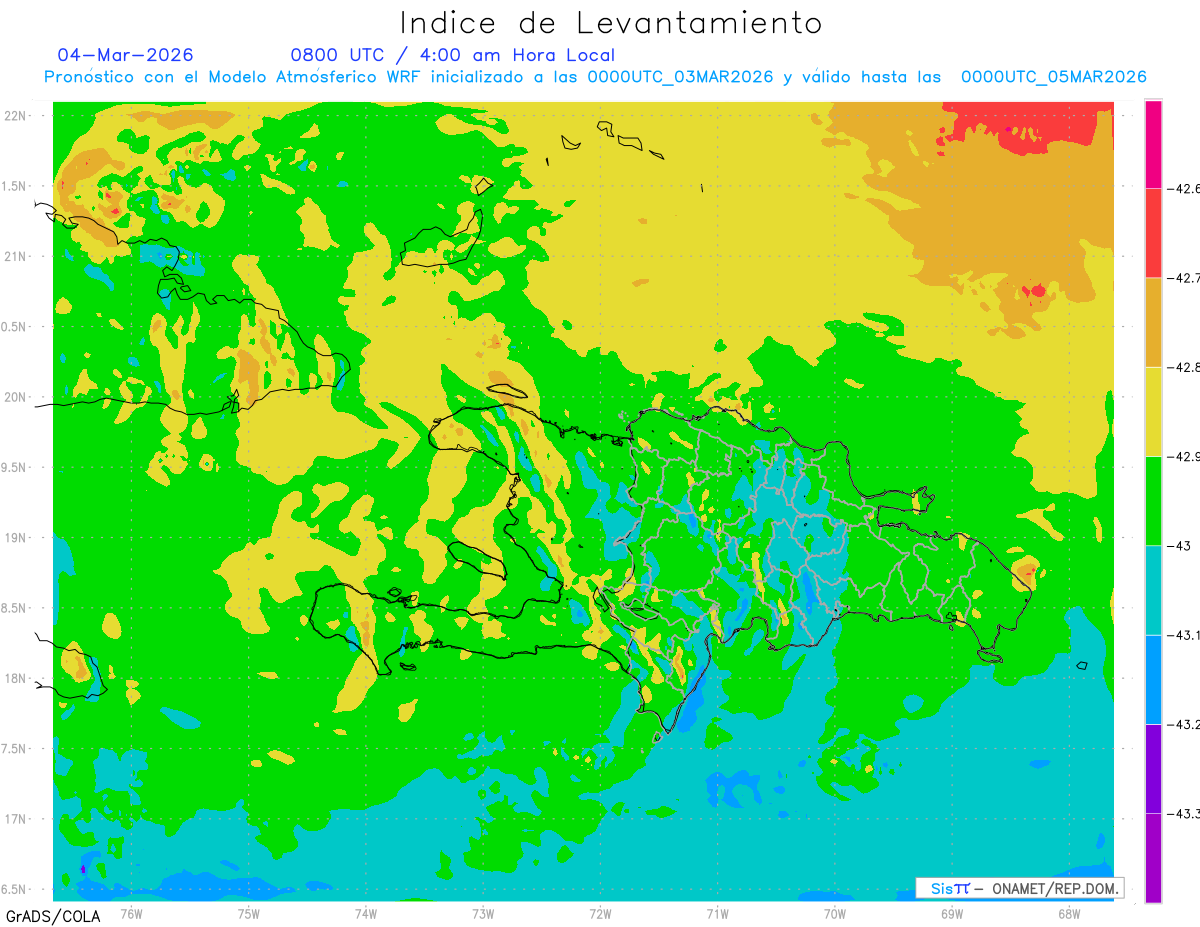Image resolution: width=1200 pixels, height=927 pixels.
Task: Click the latitude label "1.5N"
Action: pyautogui.click(x=16, y=186)
